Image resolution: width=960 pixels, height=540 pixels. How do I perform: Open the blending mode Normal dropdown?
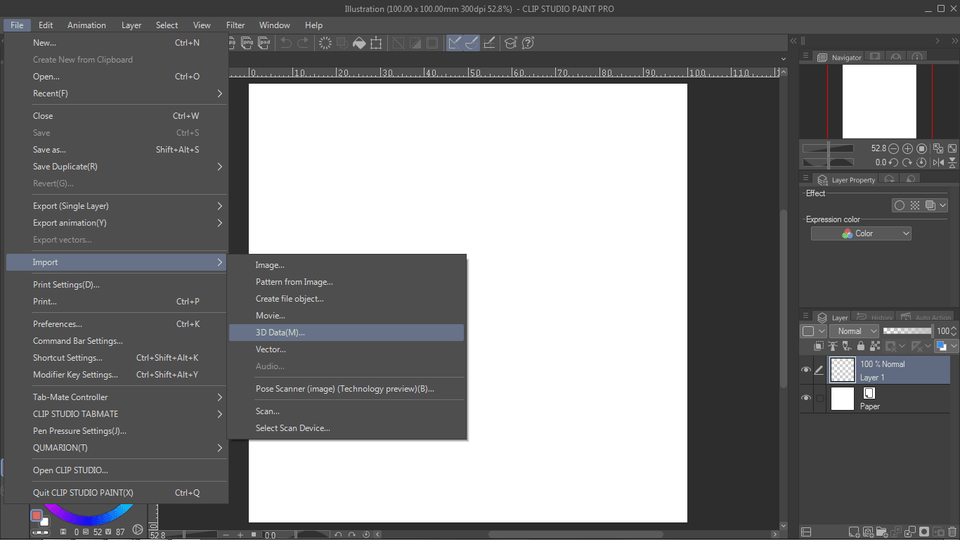(854, 331)
